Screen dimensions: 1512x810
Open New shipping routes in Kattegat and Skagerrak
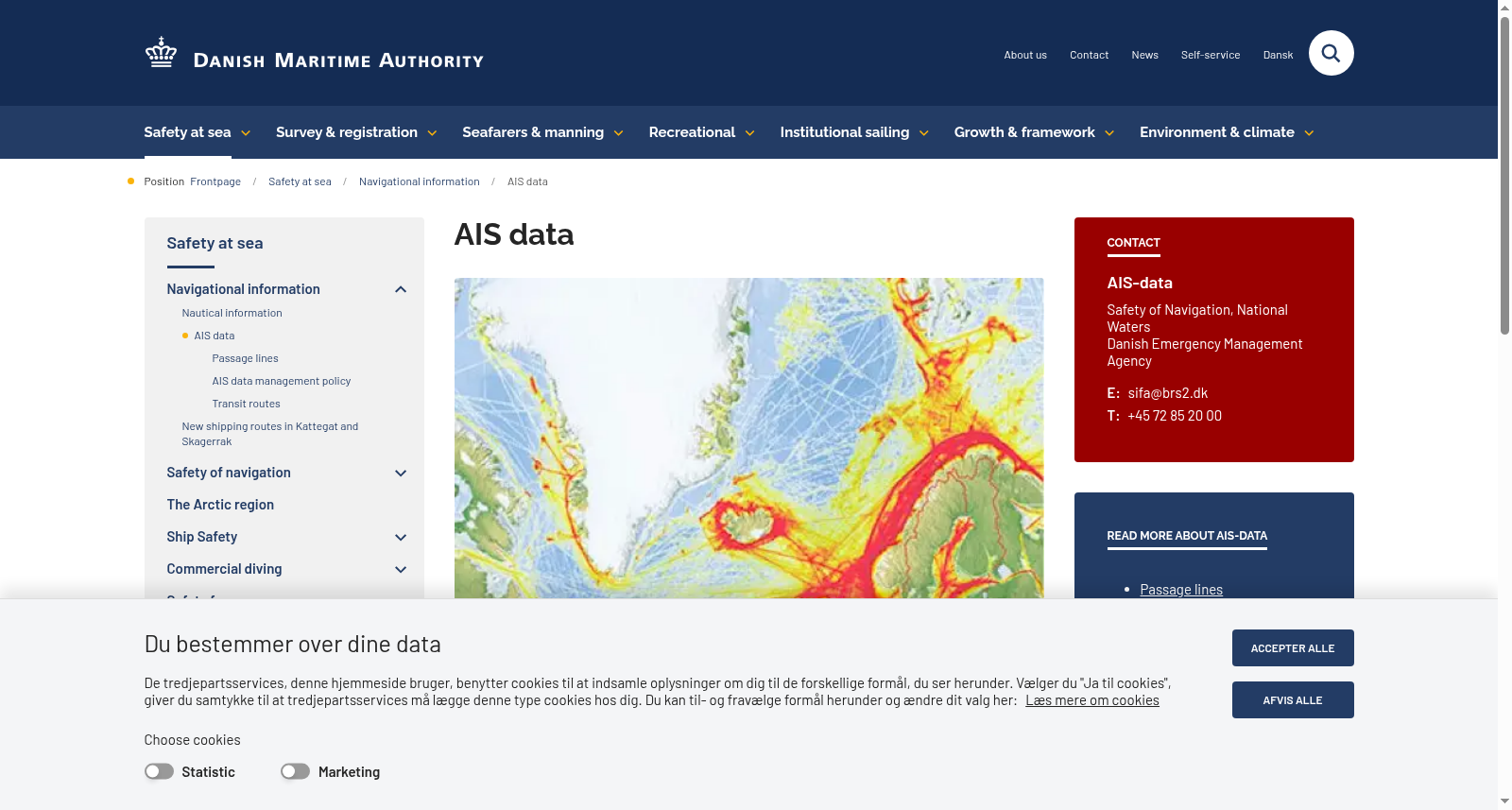(270, 434)
